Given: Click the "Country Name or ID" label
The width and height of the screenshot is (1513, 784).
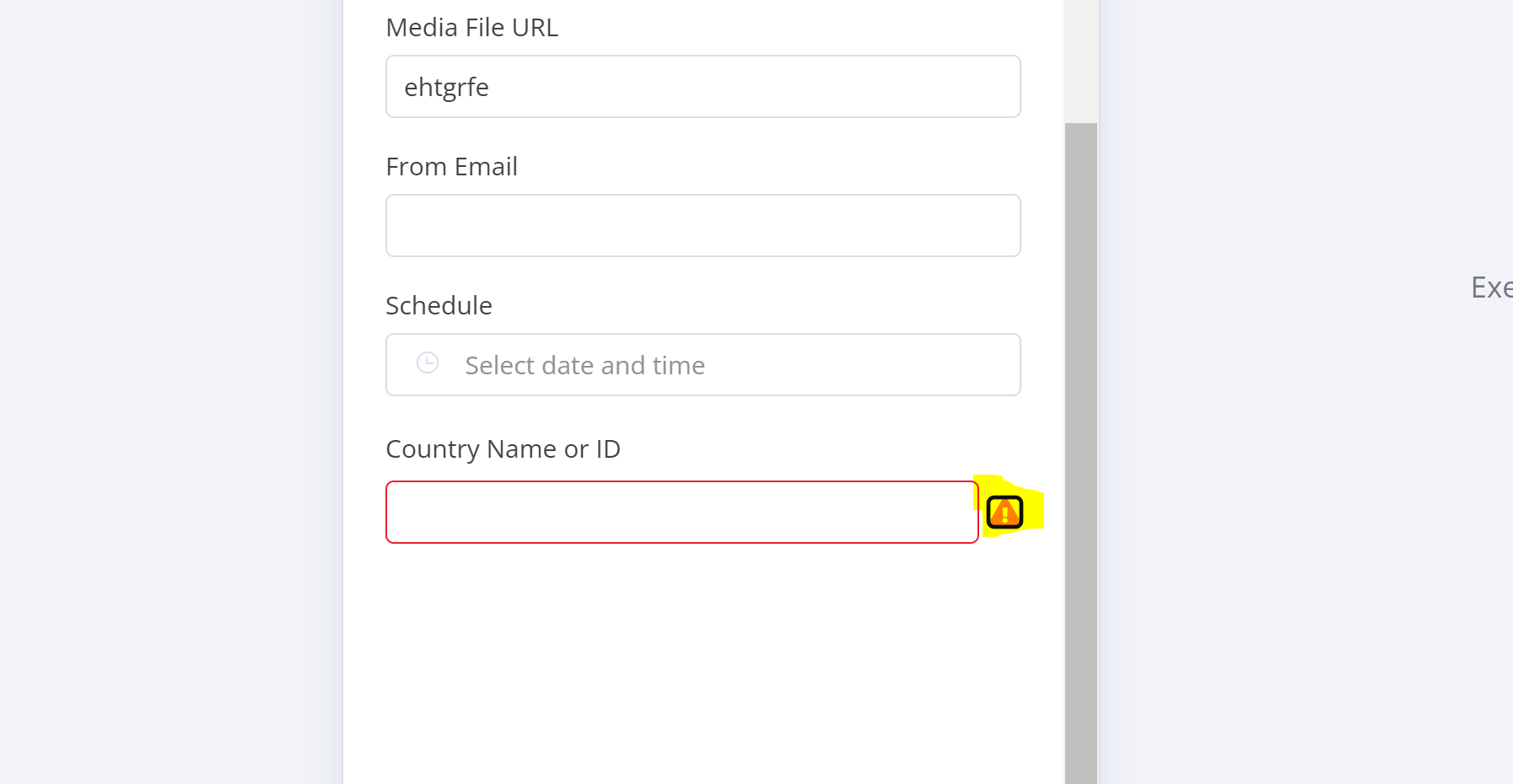Looking at the screenshot, I should 503,449.
